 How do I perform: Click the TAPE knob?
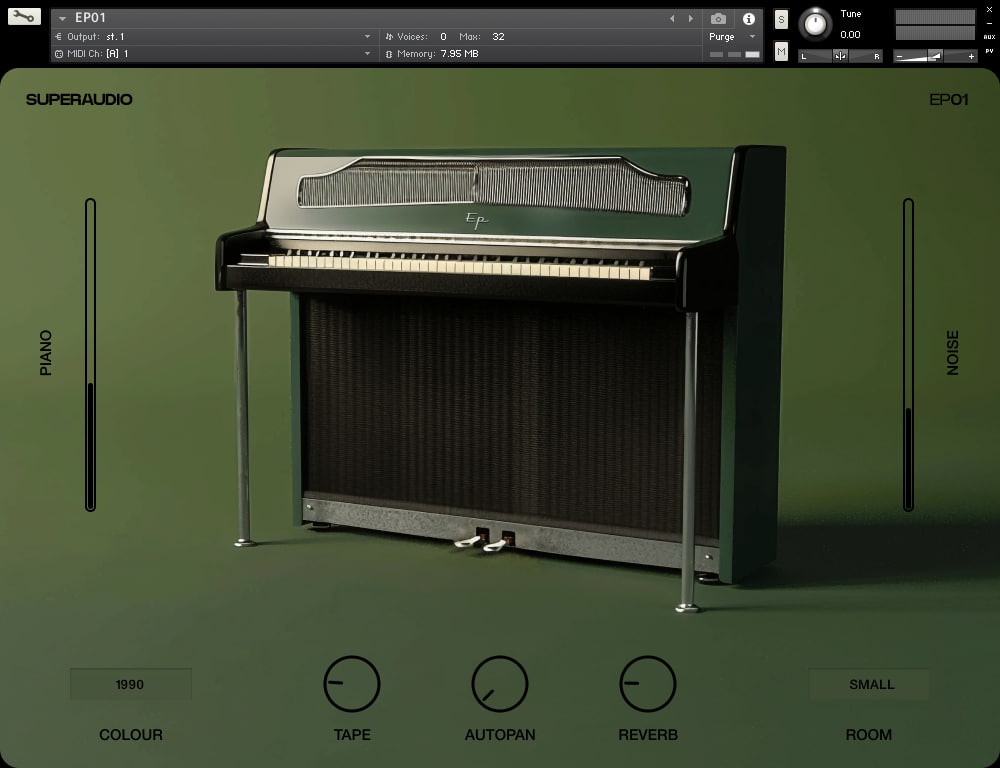pyautogui.click(x=352, y=684)
